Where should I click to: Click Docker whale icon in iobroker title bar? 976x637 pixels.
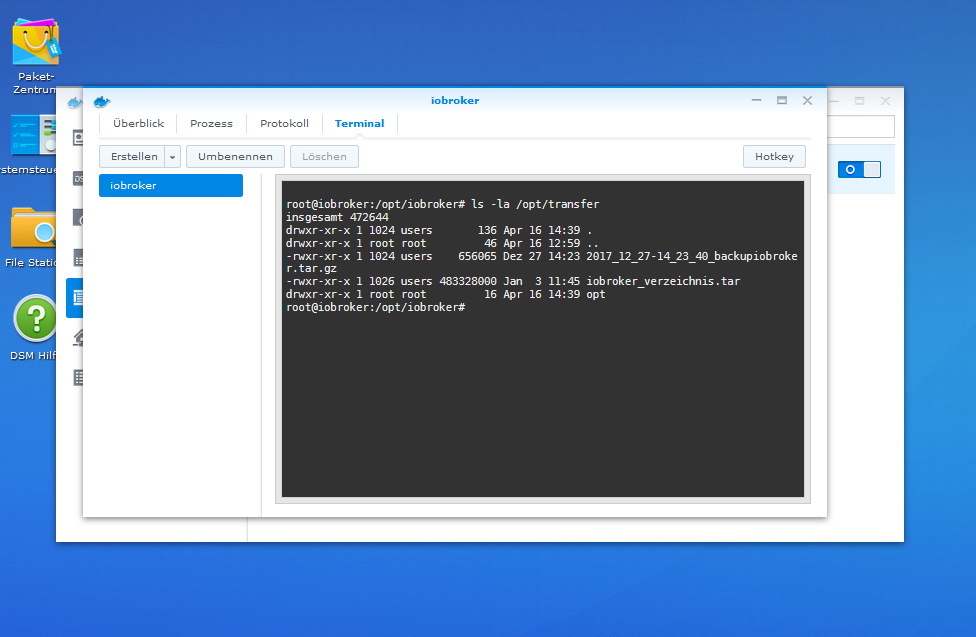[x=101, y=101]
